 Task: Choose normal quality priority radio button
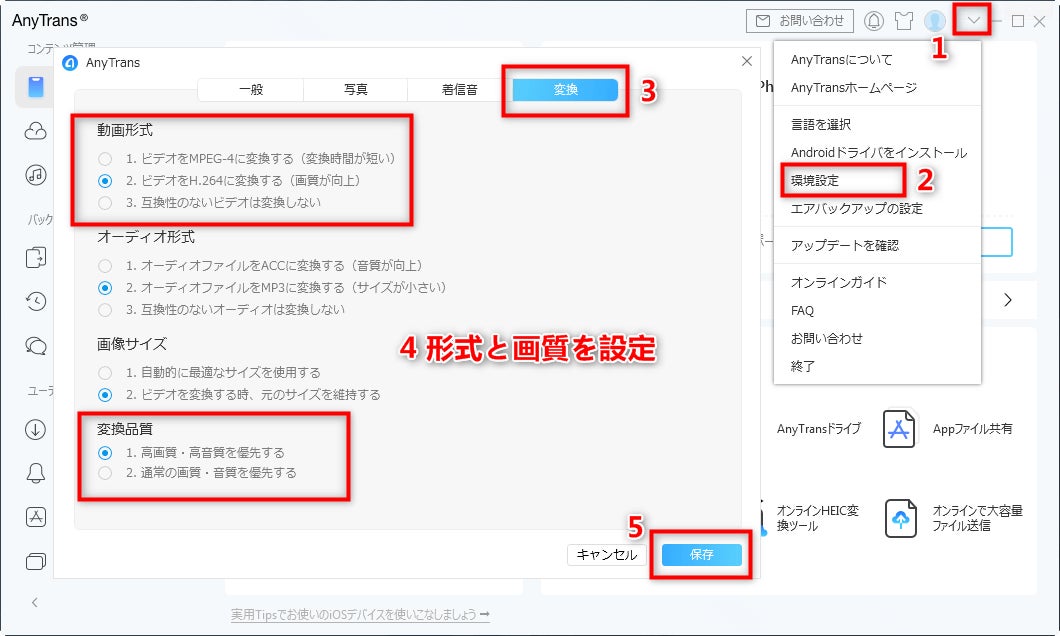(105, 473)
